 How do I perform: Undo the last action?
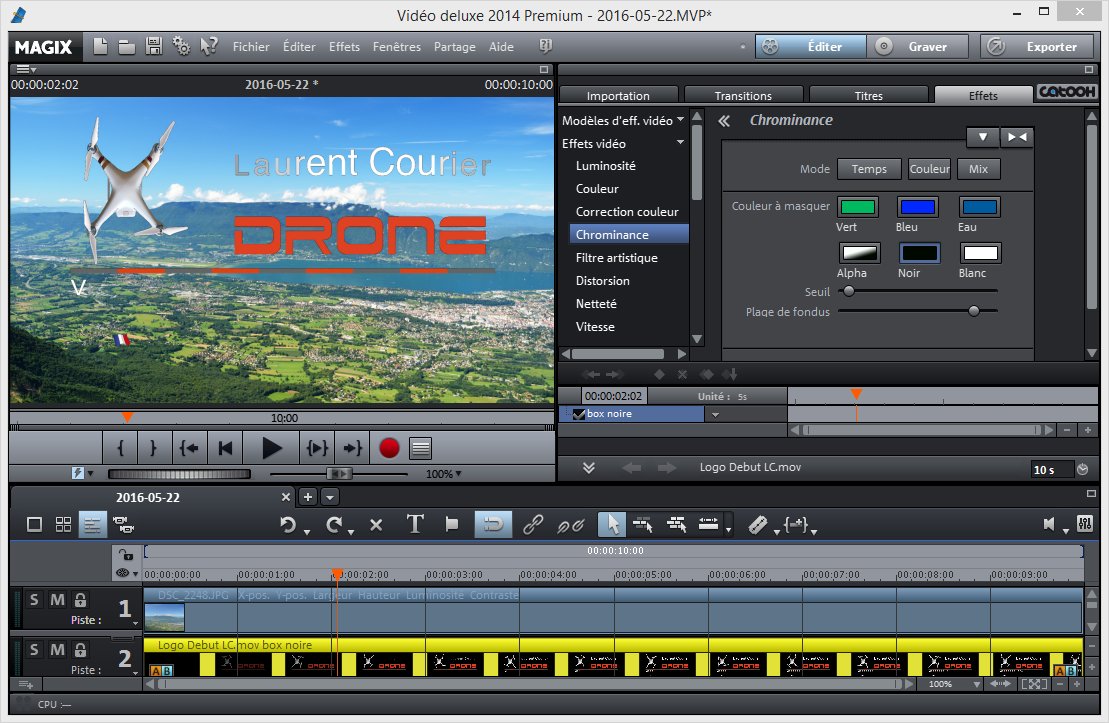(x=287, y=525)
